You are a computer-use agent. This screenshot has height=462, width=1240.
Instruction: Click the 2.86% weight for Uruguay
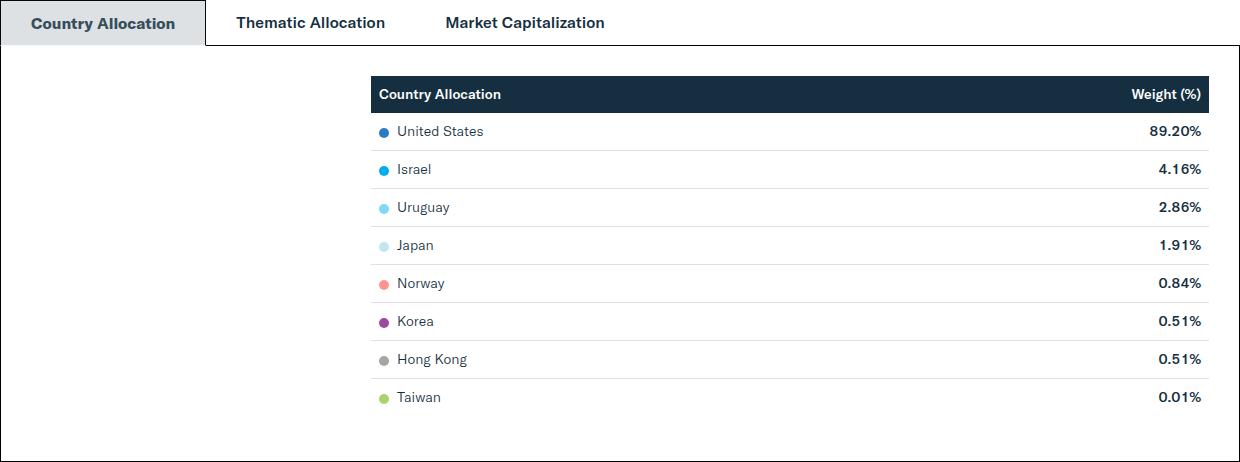point(1180,207)
